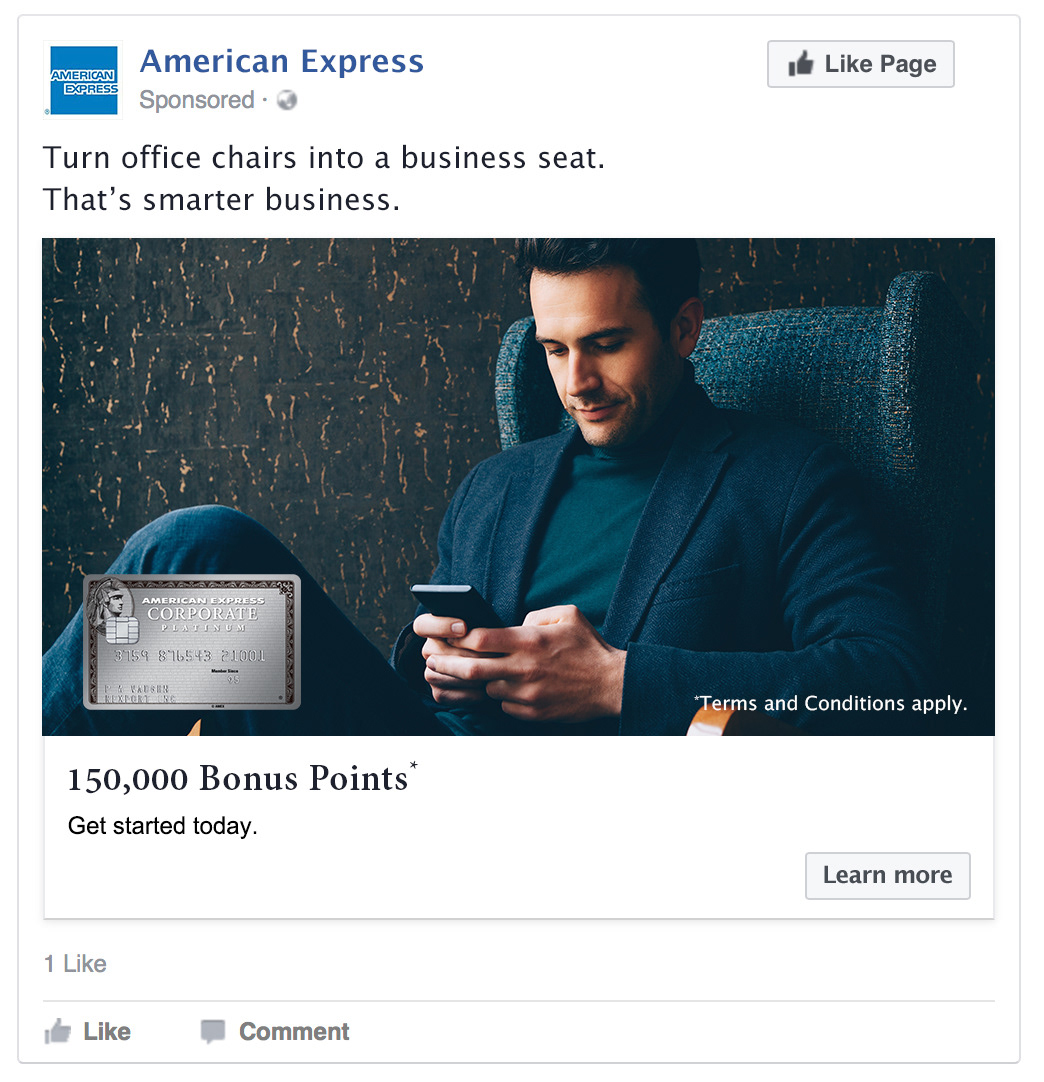Click the 'That's smarter business.' caption line
Screen dimensions: 1044x1082
point(221,199)
